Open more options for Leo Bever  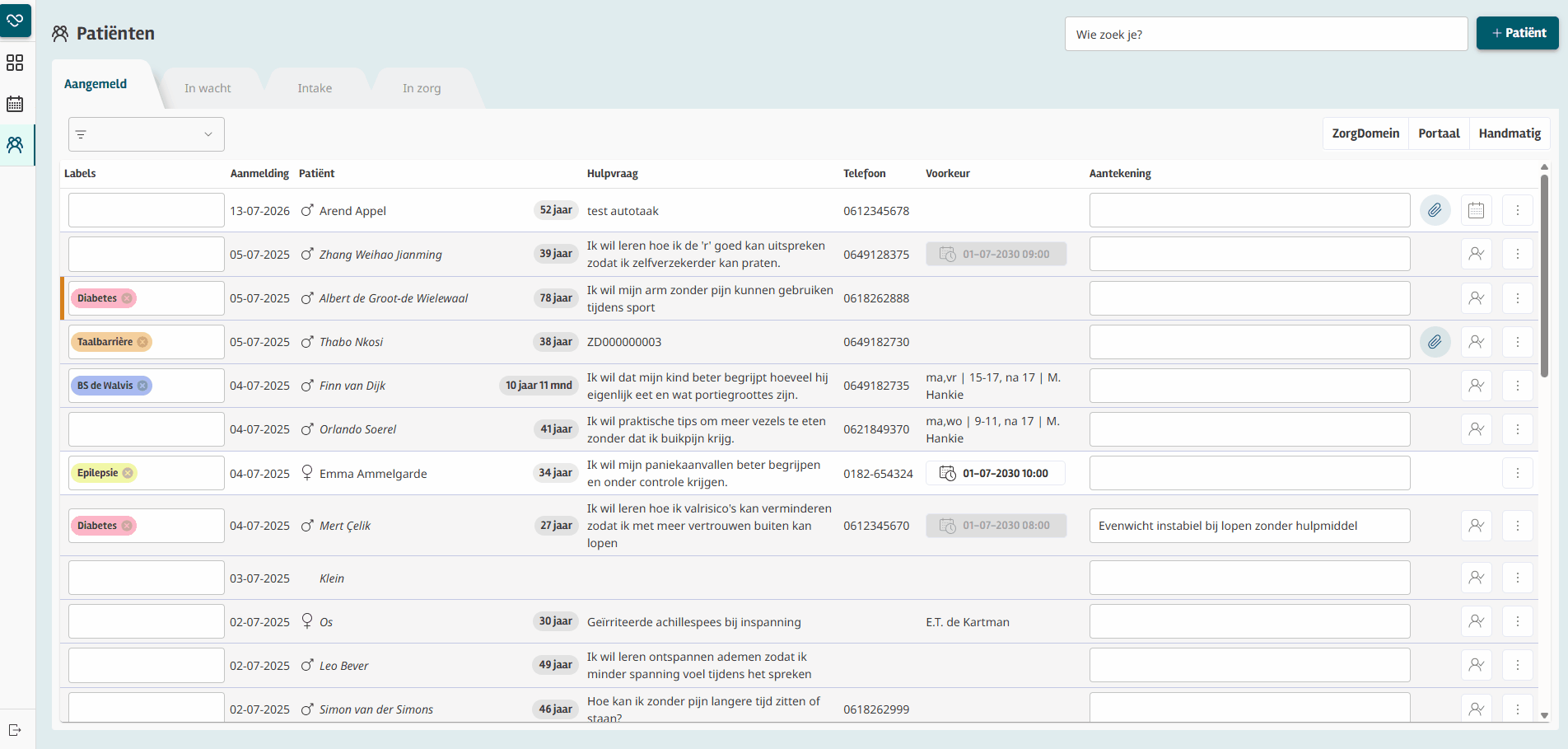pyautogui.click(x=1518, y=665)
